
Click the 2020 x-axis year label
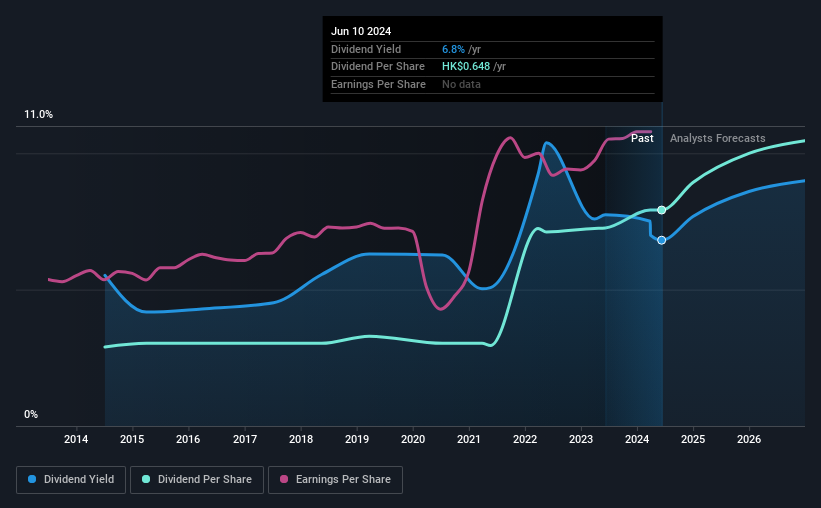(413, 439)
